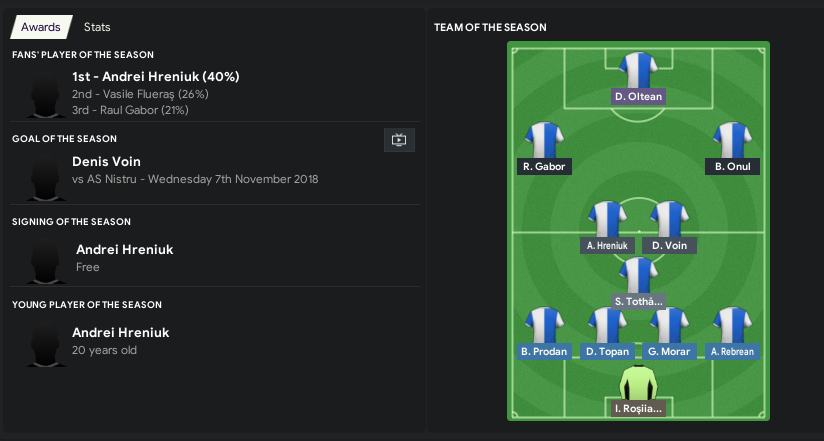824x441 pixels.
Task: Click D. Voin midfielder name label
Action: pos(669,245)
